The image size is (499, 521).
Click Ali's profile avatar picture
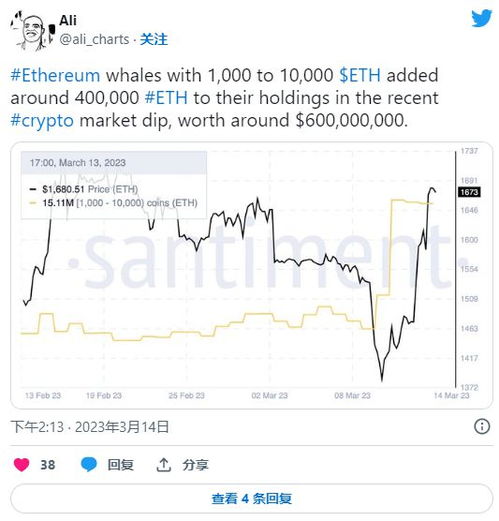(32, 31)
